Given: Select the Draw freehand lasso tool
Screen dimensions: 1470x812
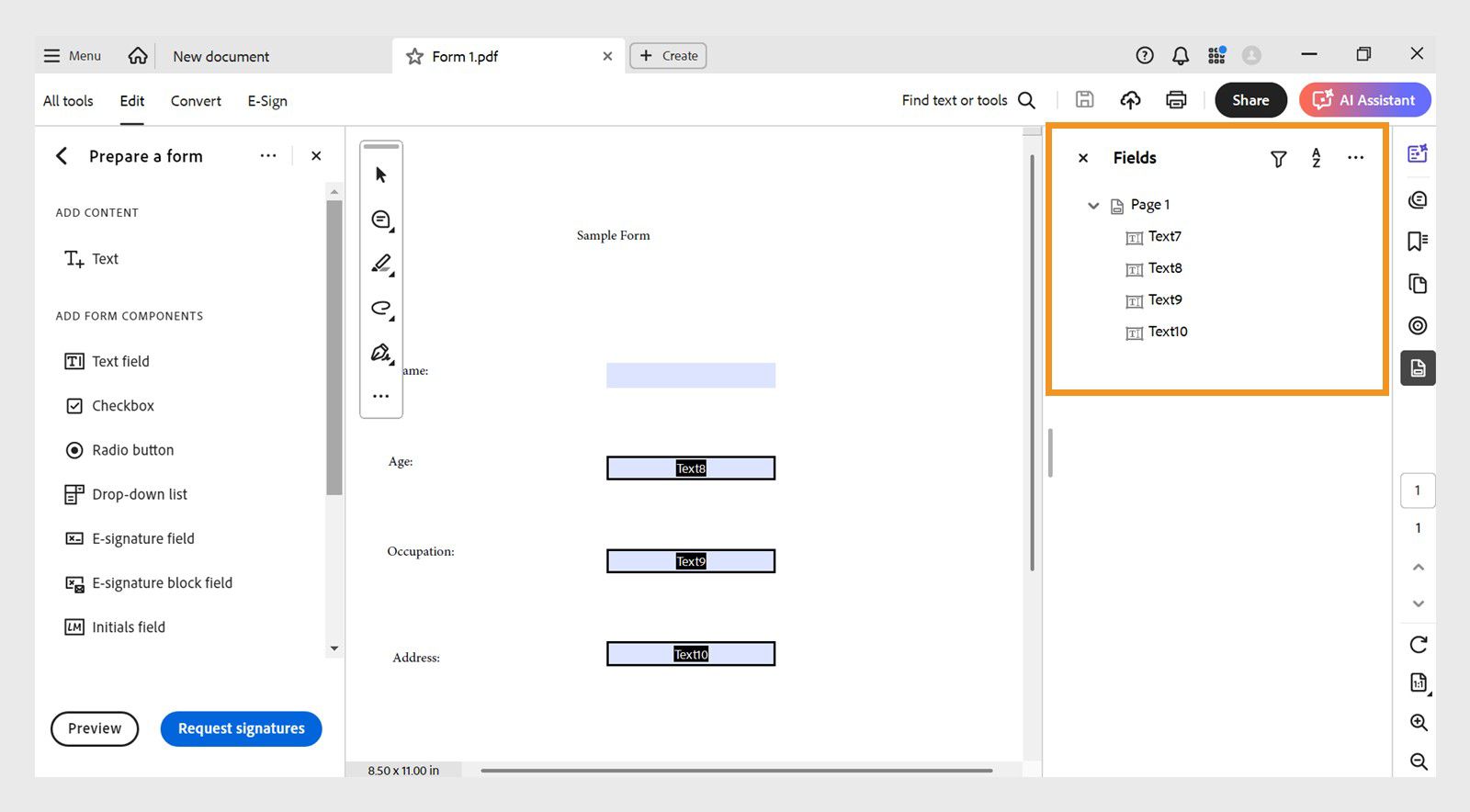Looking at the screenshot, I should point(381,308).
